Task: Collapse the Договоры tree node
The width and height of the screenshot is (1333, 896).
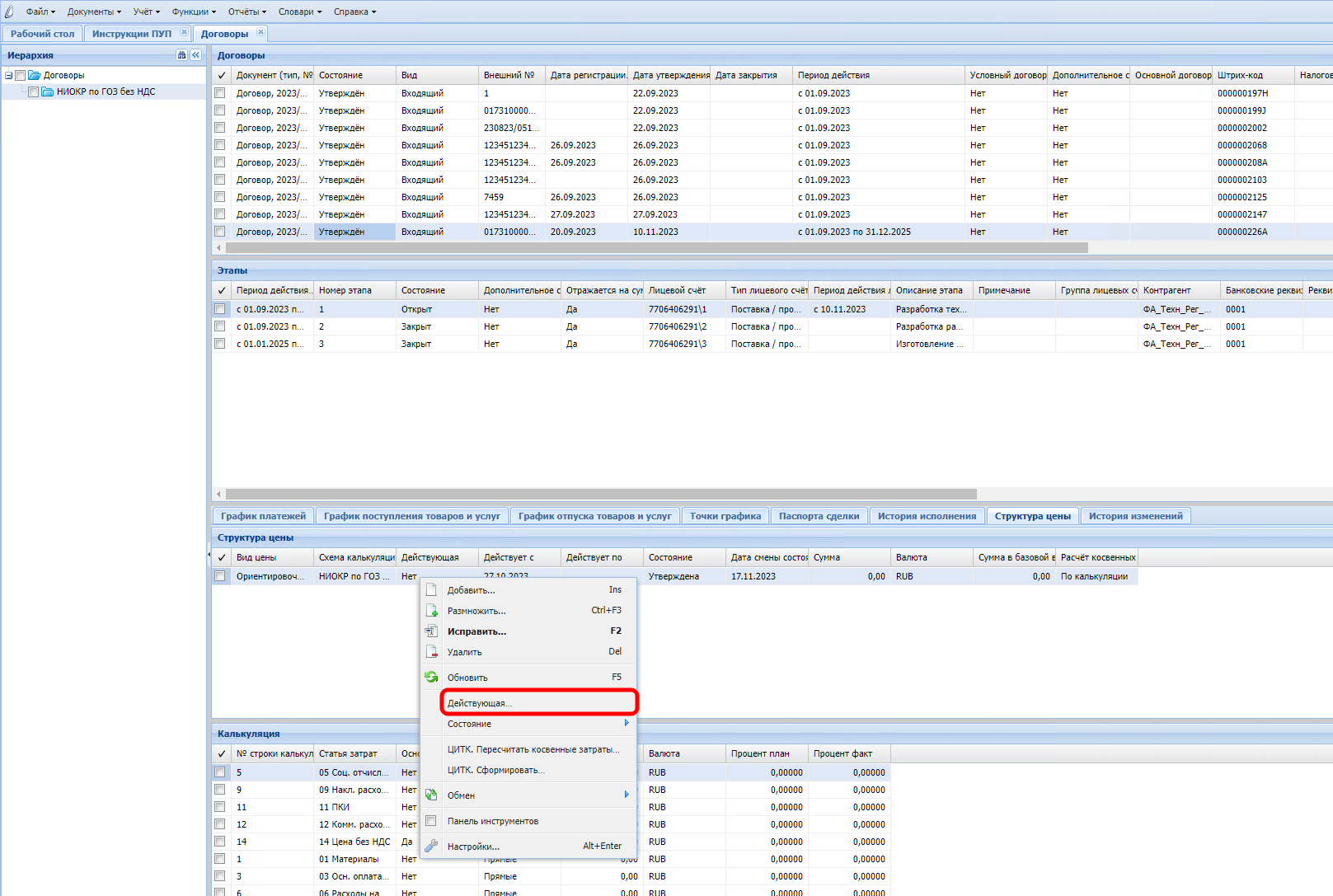Action: coord(9,76)
